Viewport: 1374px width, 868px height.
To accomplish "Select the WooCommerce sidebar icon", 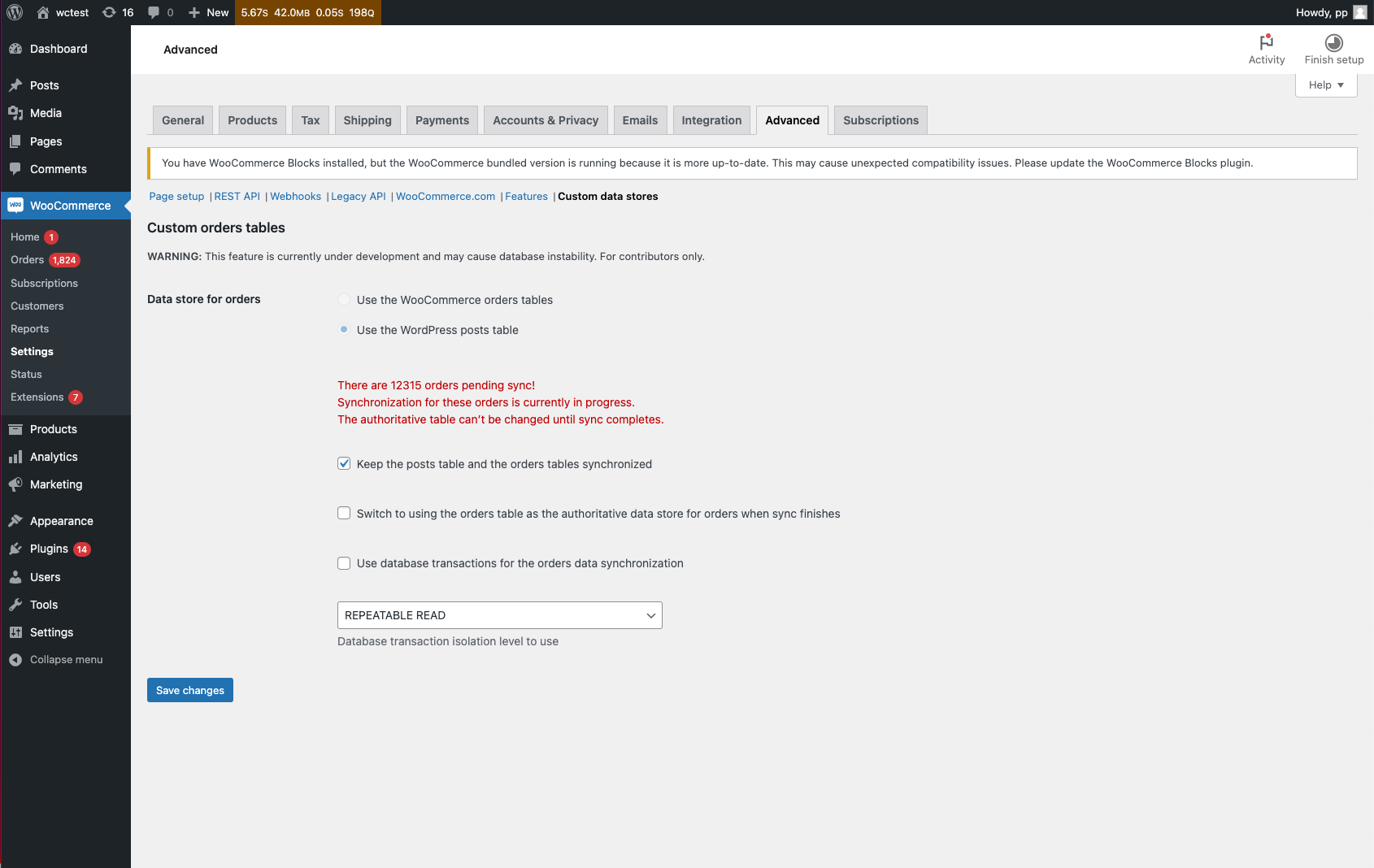I will (15, 205).
